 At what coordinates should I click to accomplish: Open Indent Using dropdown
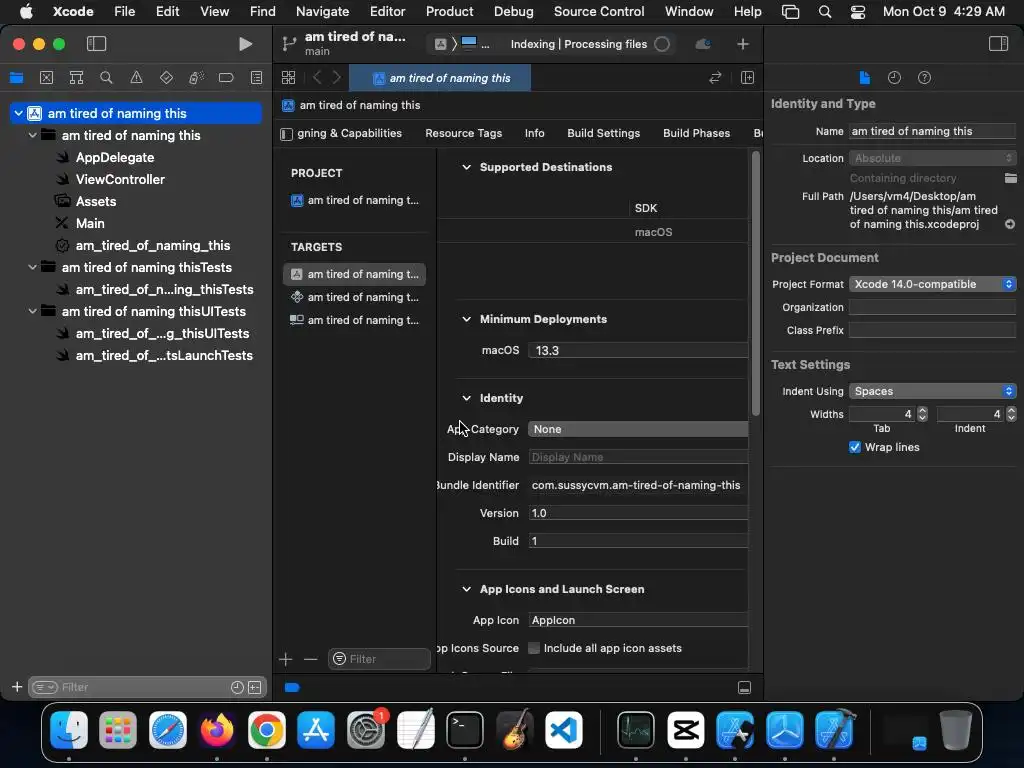(x=932, y=391)
